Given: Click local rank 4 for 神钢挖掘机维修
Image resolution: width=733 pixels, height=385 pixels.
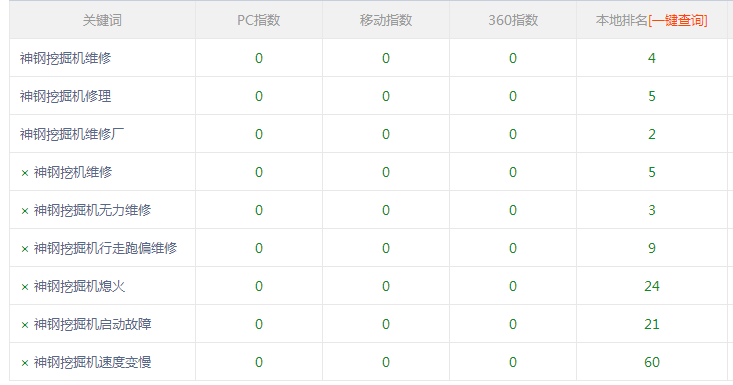Looking at the screenshot, I should pos(652,58).
